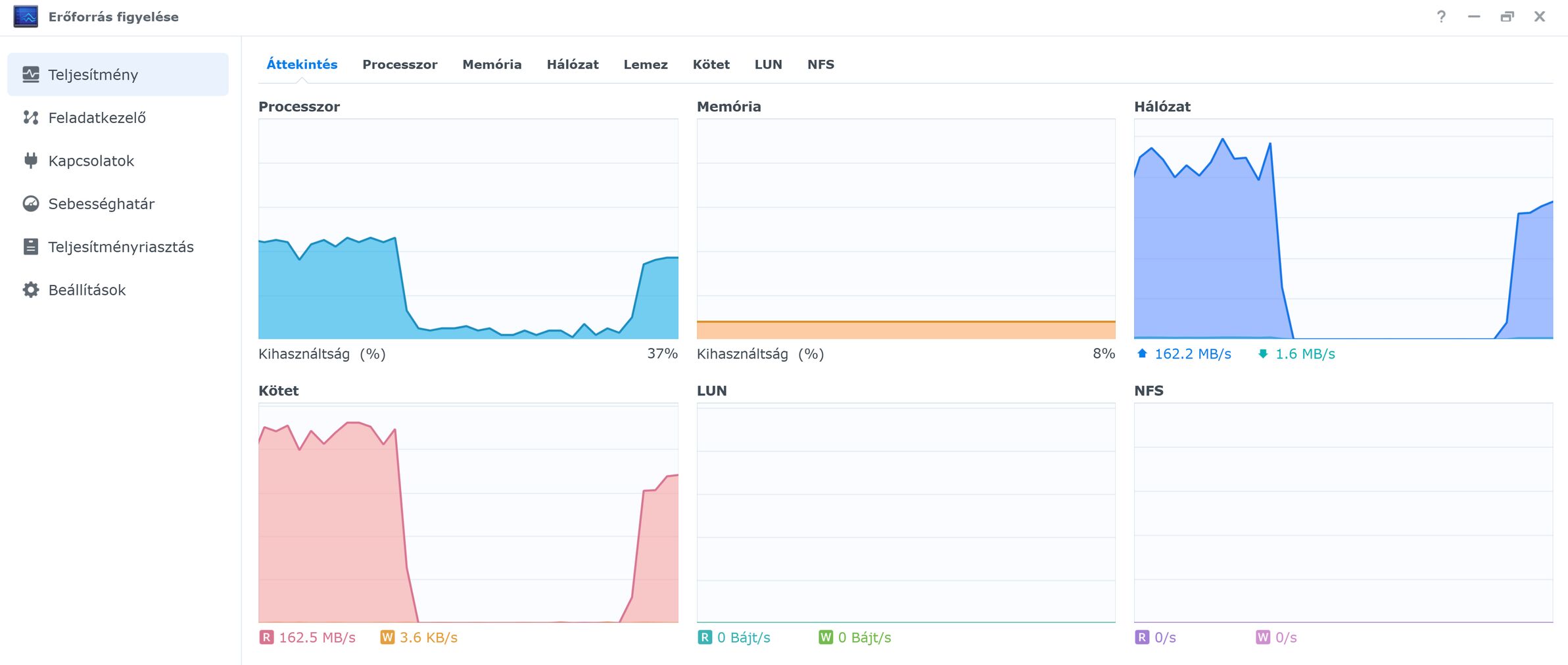Click the Kötet read R badge
Screen dimensions: 1568x665
coord(266,637)
